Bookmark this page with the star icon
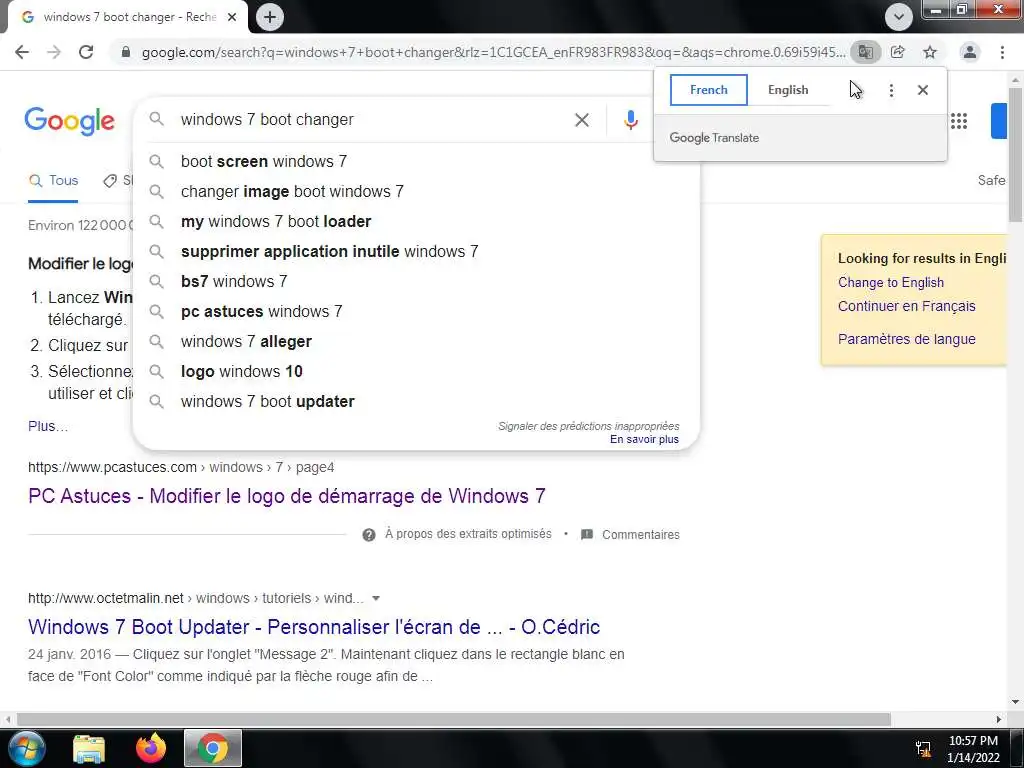The height and width of the screenshot is (768, 1024). click(930, 52)
